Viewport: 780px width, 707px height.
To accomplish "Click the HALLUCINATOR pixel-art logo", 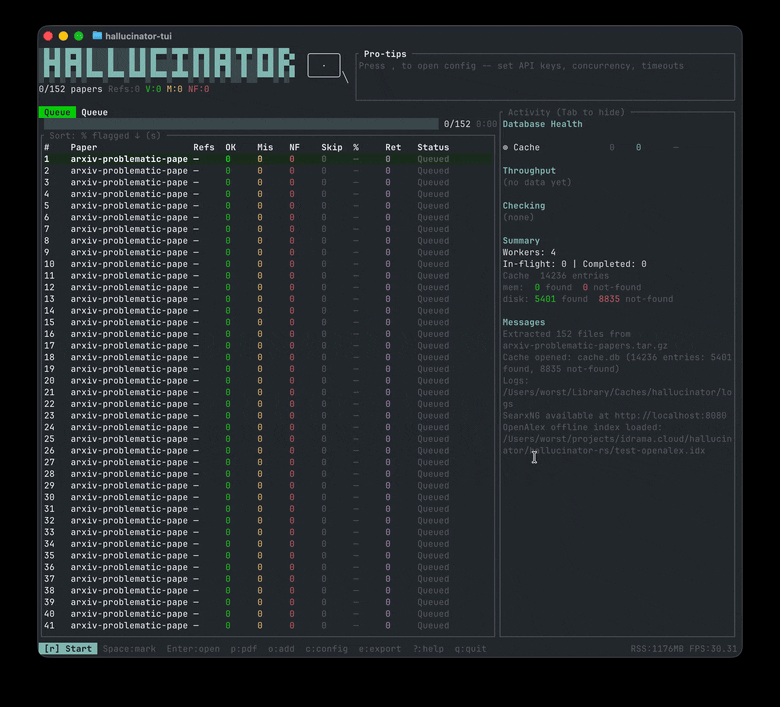I will point(169,64).
